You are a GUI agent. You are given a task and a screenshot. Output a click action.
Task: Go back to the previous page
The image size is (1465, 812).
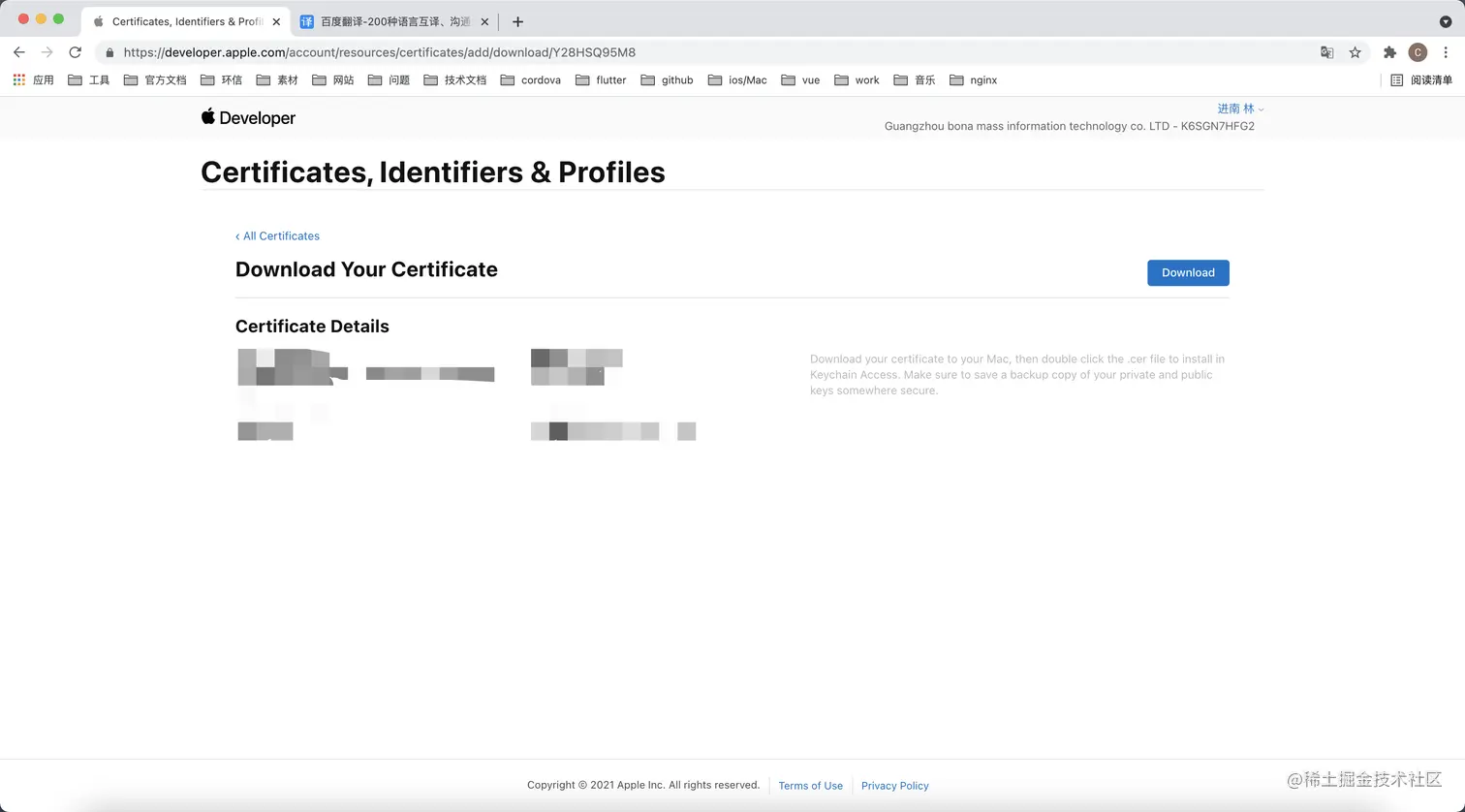click(19, 52)
